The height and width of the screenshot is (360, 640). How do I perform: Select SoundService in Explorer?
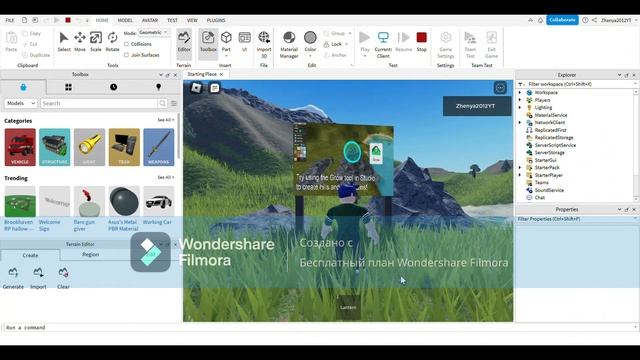(549, 190)
